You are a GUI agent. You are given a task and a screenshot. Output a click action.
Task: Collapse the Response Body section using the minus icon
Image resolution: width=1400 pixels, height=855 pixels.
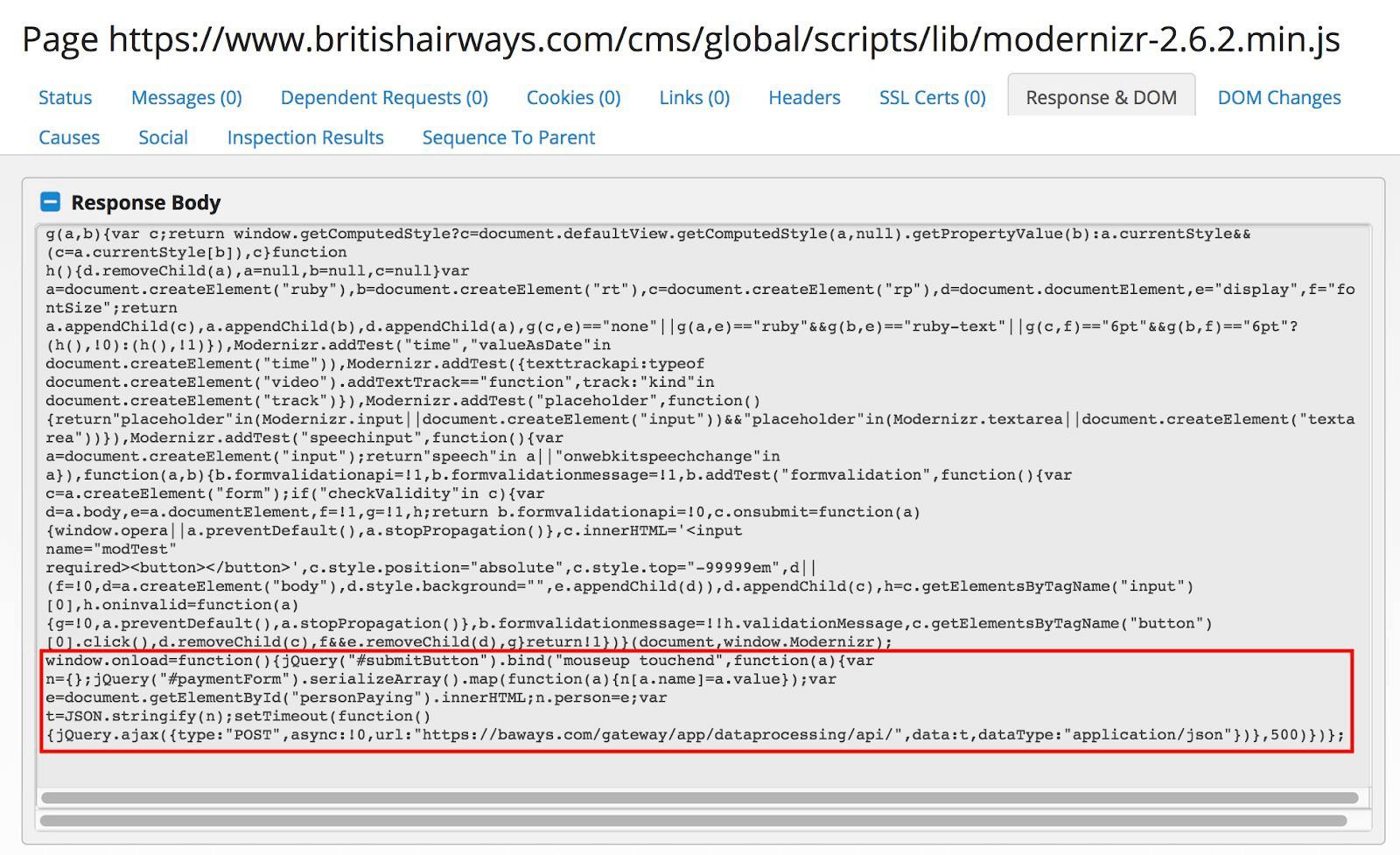(51, 202)
